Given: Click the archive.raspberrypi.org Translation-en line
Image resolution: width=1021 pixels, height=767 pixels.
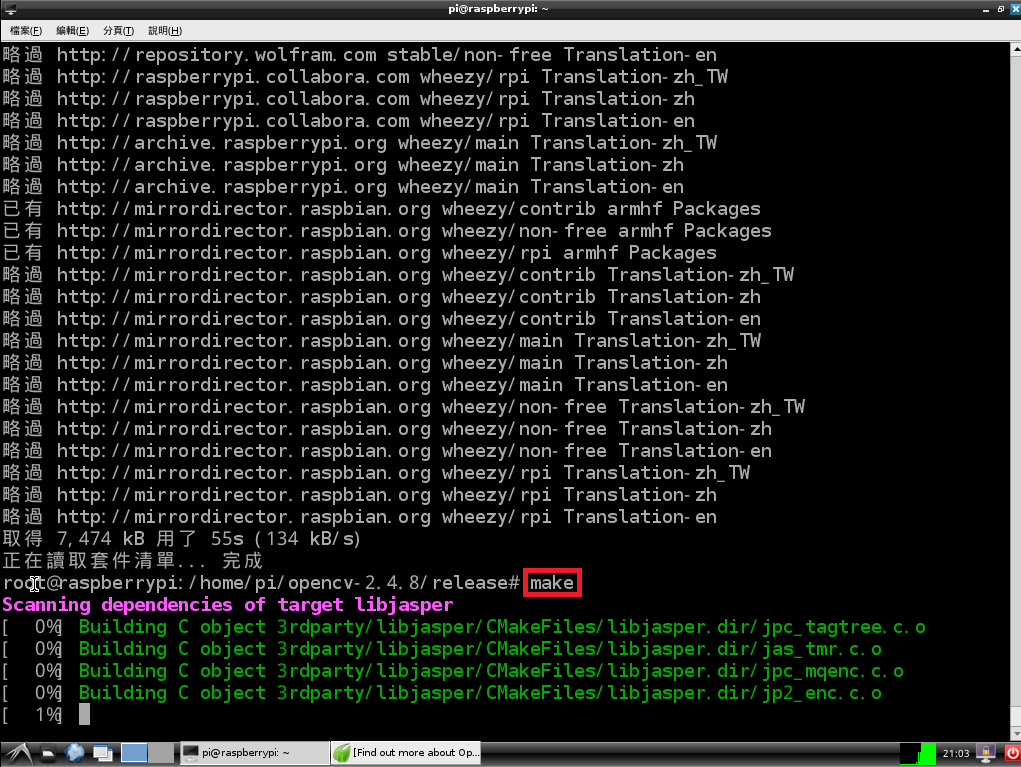Looking at the screenshot, I should (x=343, y=187).
